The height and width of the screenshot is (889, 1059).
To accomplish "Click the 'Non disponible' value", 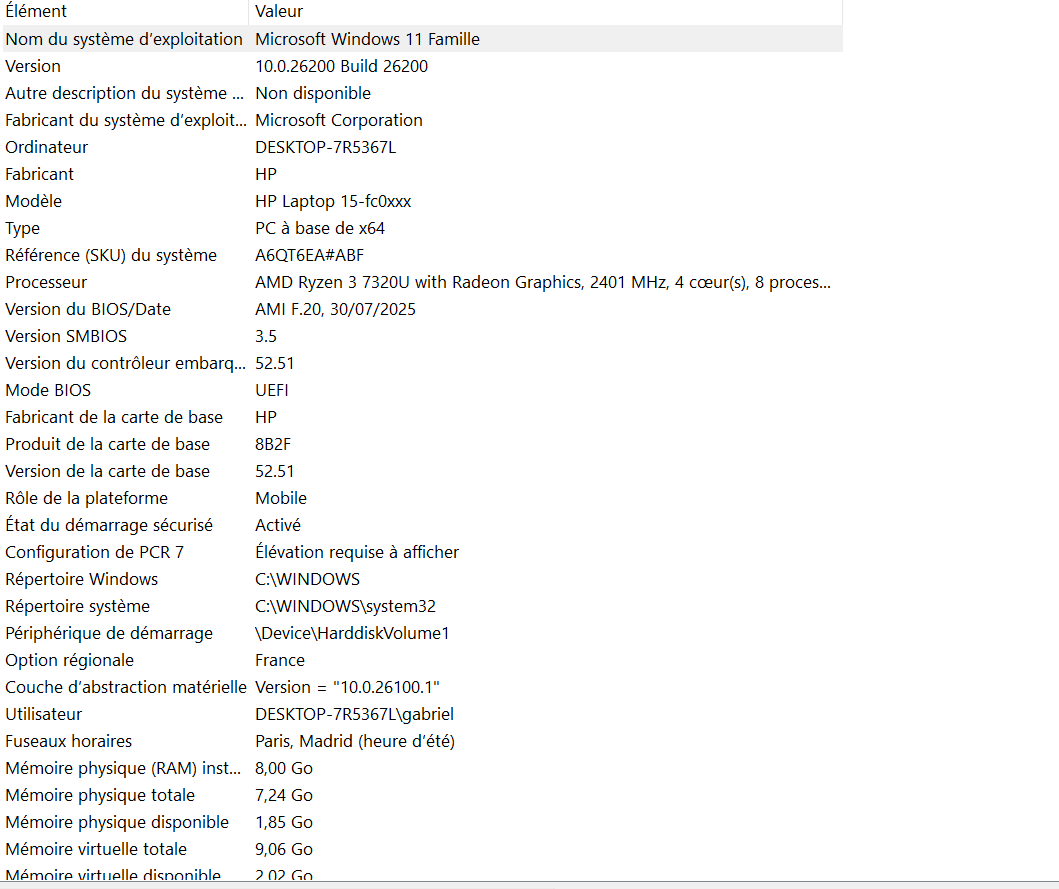I will pyautogui.click(x=313, y=93).
